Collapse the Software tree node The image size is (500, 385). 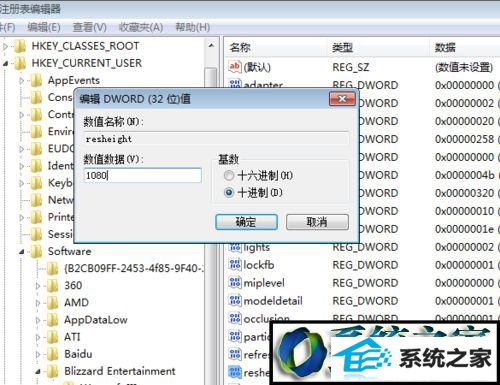tap(22, 252)
